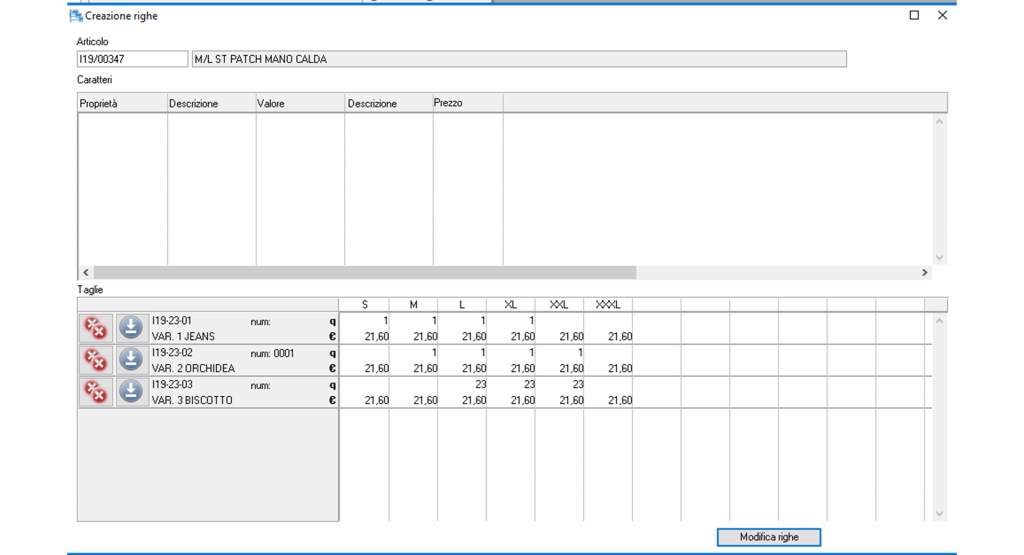Click the blue download icon for VAR. 3 BISCOTTO
1024x555 pixels.
point(131,392)
